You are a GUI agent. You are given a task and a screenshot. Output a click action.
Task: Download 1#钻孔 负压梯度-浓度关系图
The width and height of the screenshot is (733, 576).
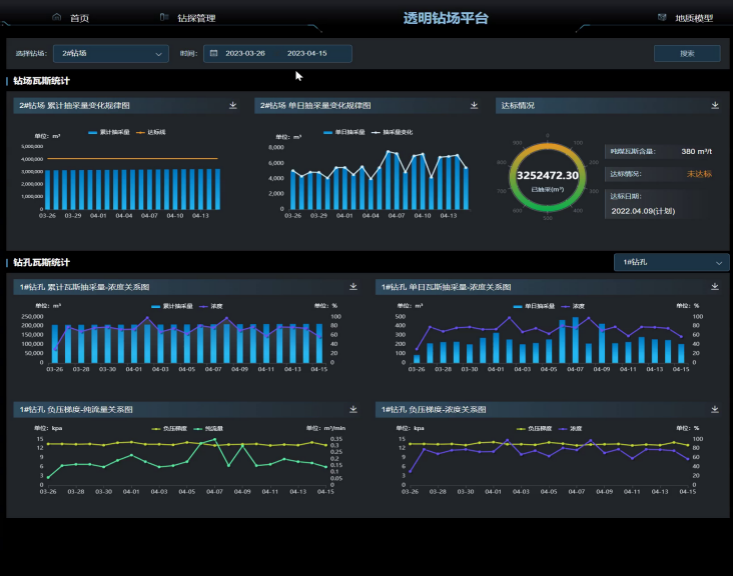pyautogui.click(x=715, y=409)
